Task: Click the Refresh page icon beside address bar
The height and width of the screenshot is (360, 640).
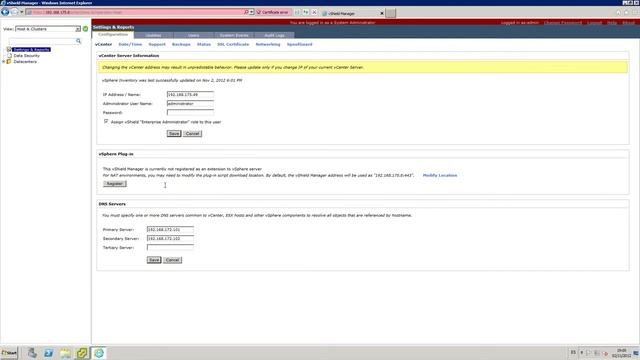Action: click(x=306, y=12)
